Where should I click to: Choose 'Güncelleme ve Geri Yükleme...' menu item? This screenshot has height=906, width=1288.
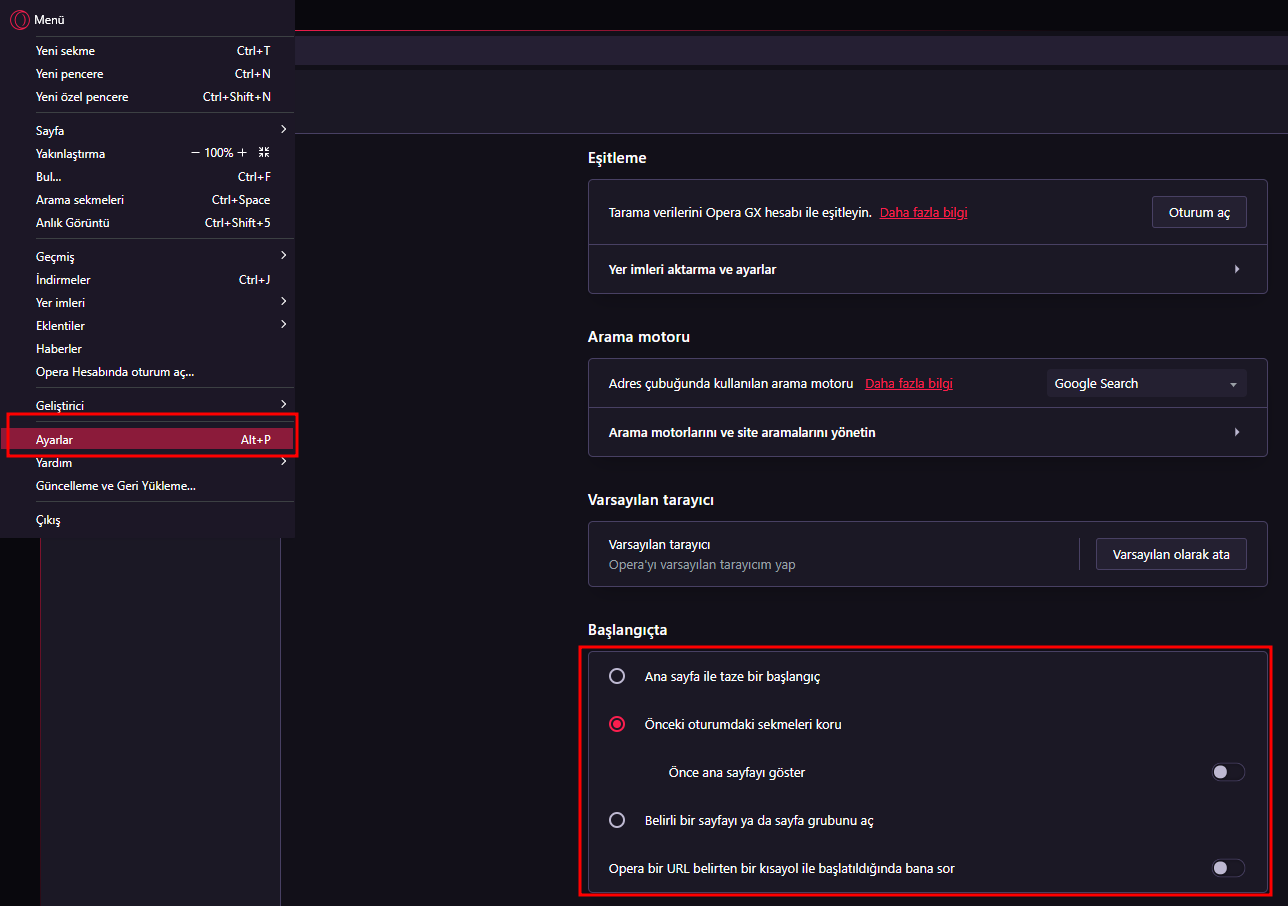[147, 486]
